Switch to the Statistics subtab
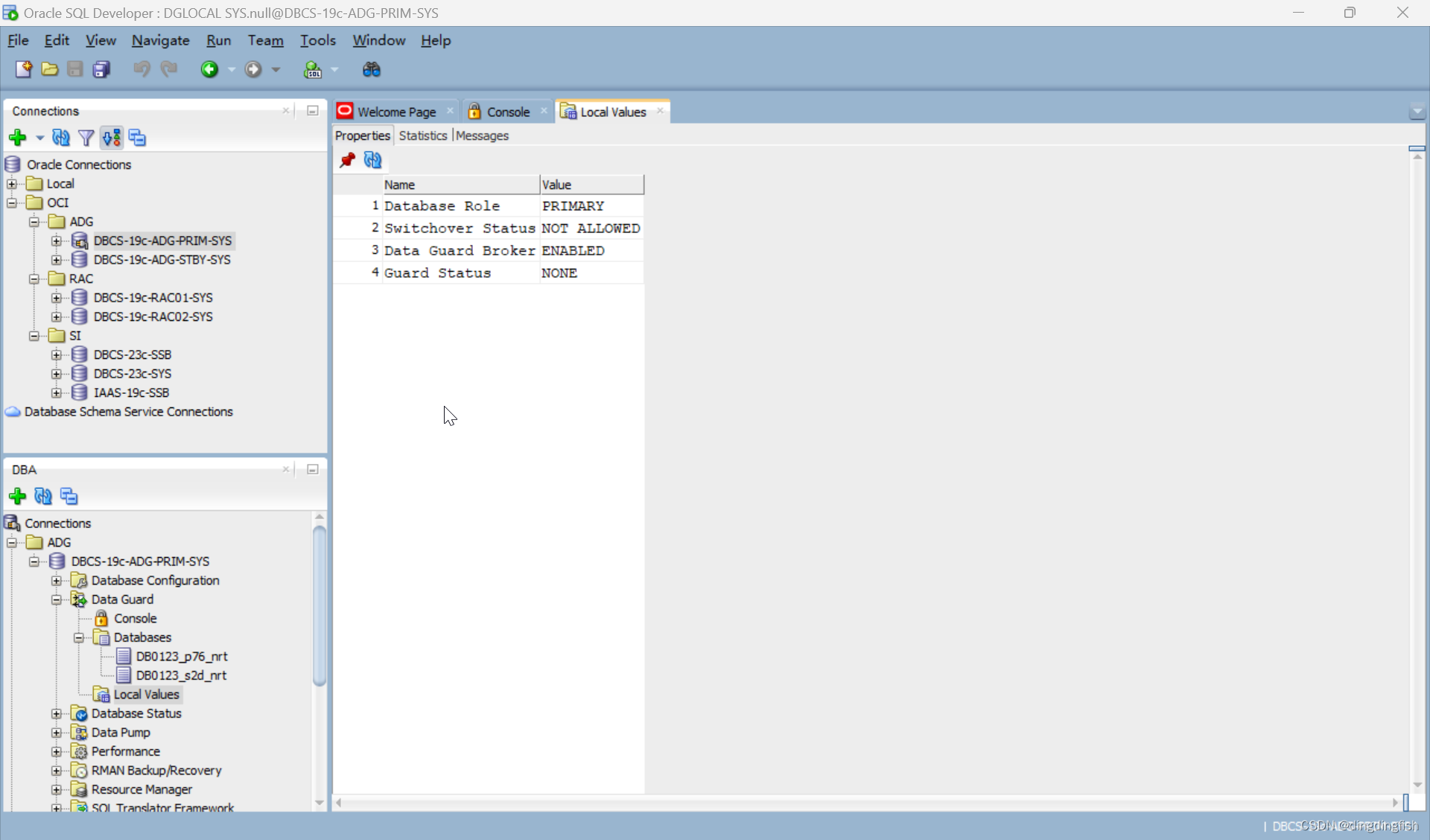 422,136
